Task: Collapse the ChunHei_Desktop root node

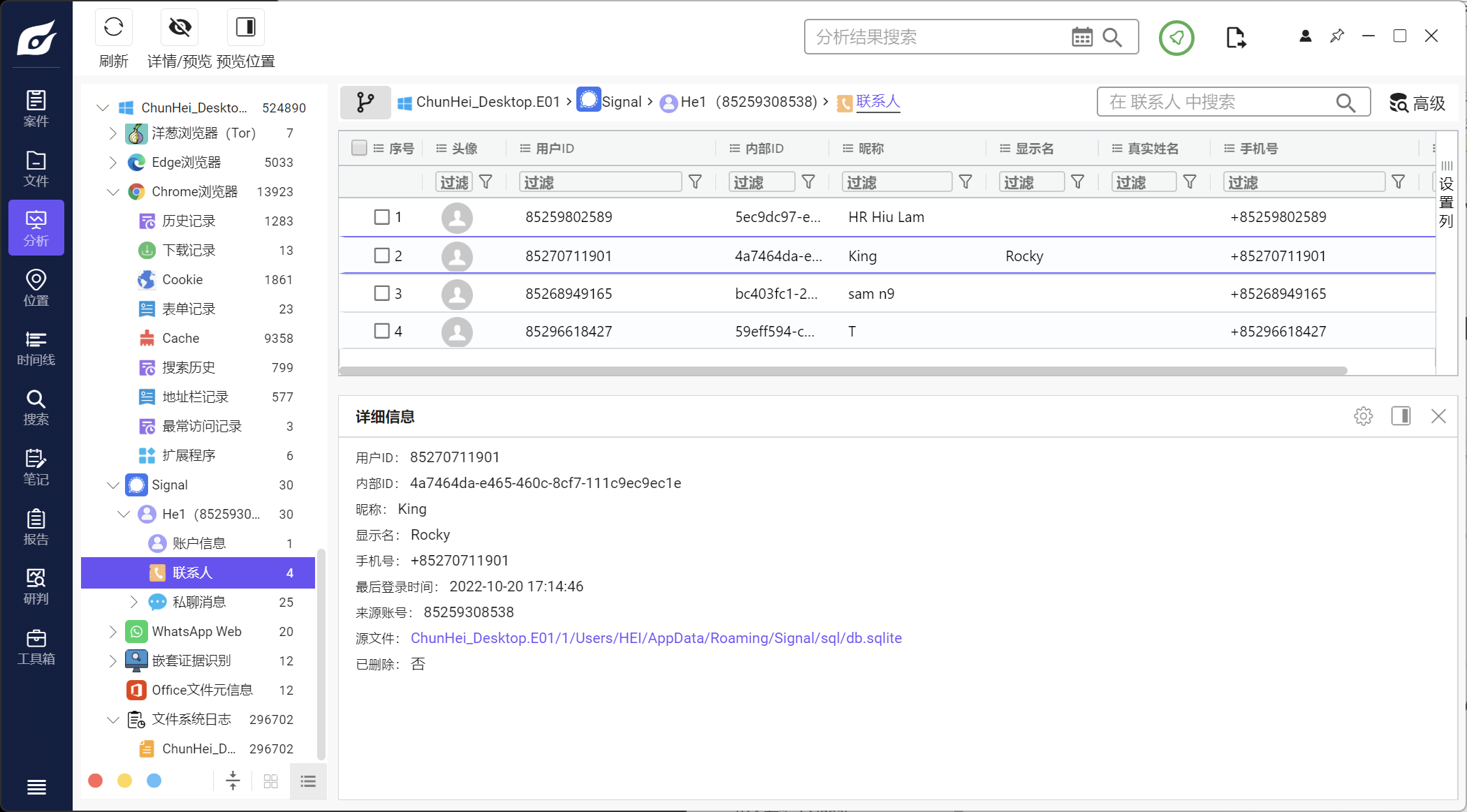Action: [103, 108]
